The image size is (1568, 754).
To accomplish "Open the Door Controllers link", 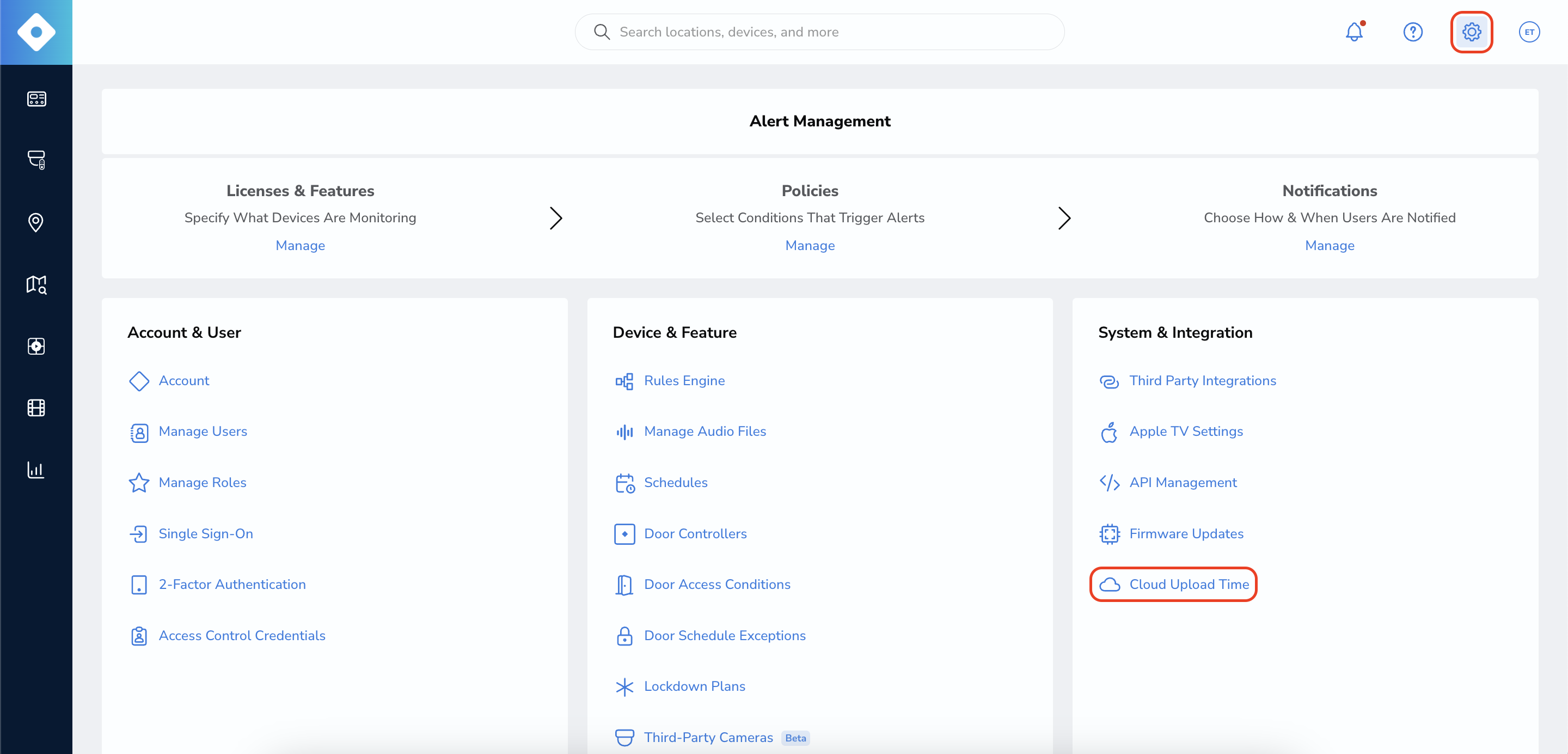I will coord(695,533).
